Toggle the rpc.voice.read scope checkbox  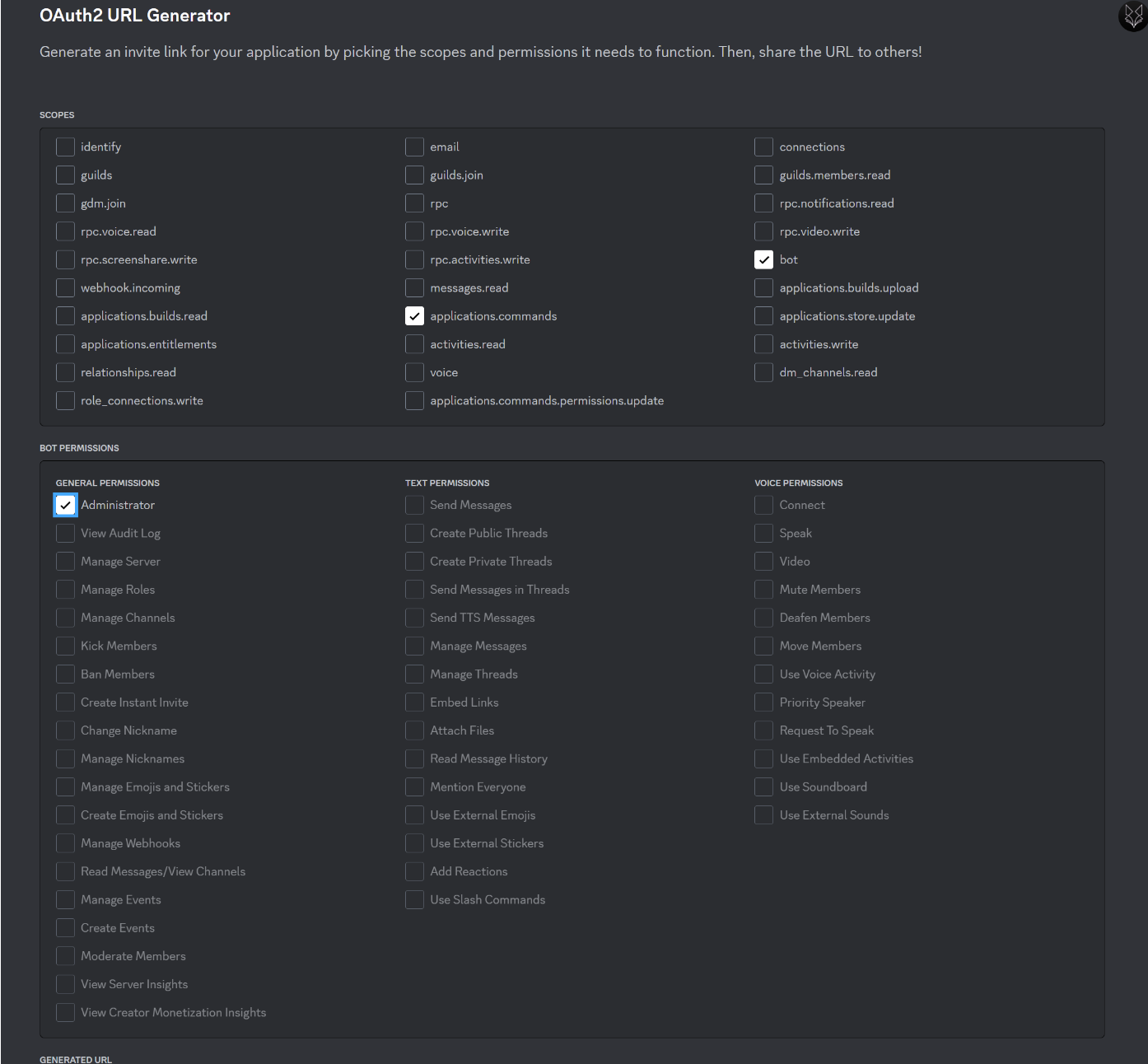click(x=65, y=231)
